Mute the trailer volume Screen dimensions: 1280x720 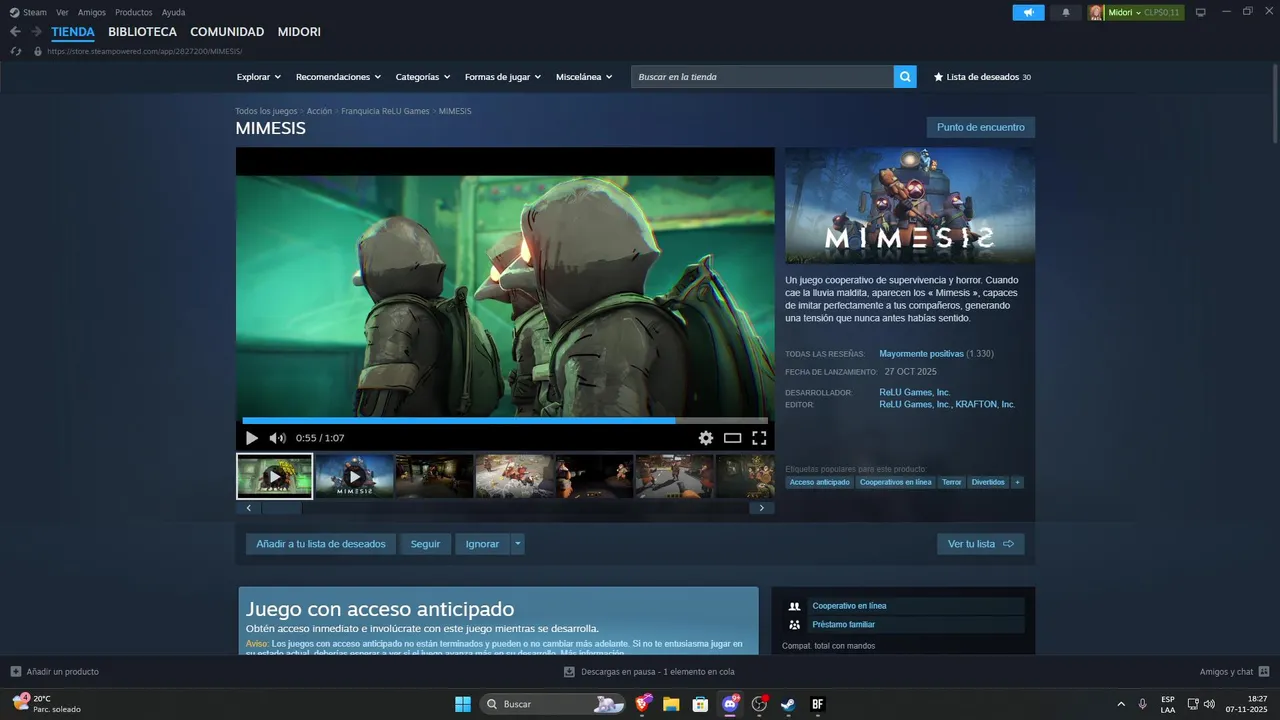click(x=277, y=438)
